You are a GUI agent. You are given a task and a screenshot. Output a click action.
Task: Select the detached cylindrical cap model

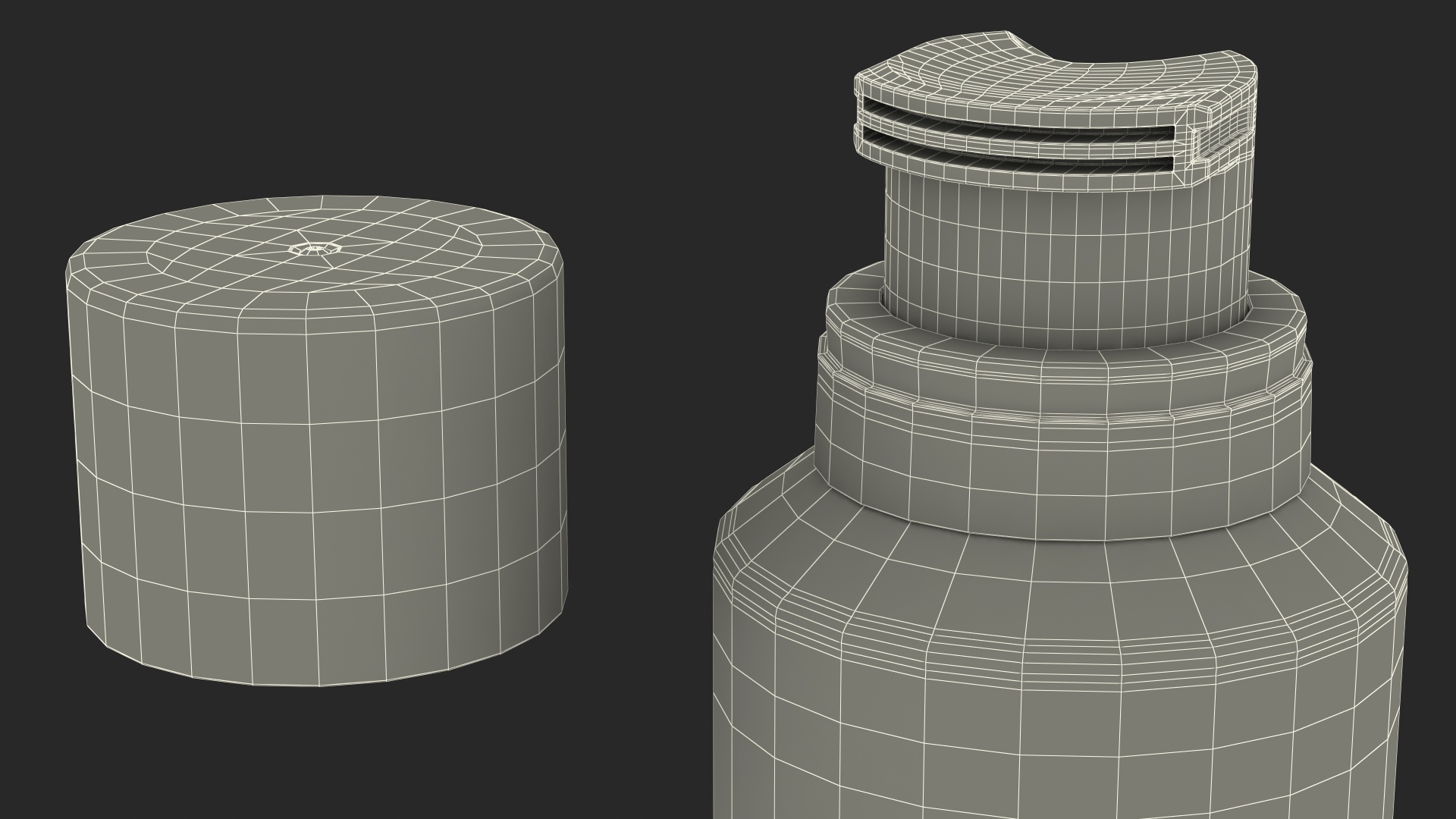pos(316,442)
